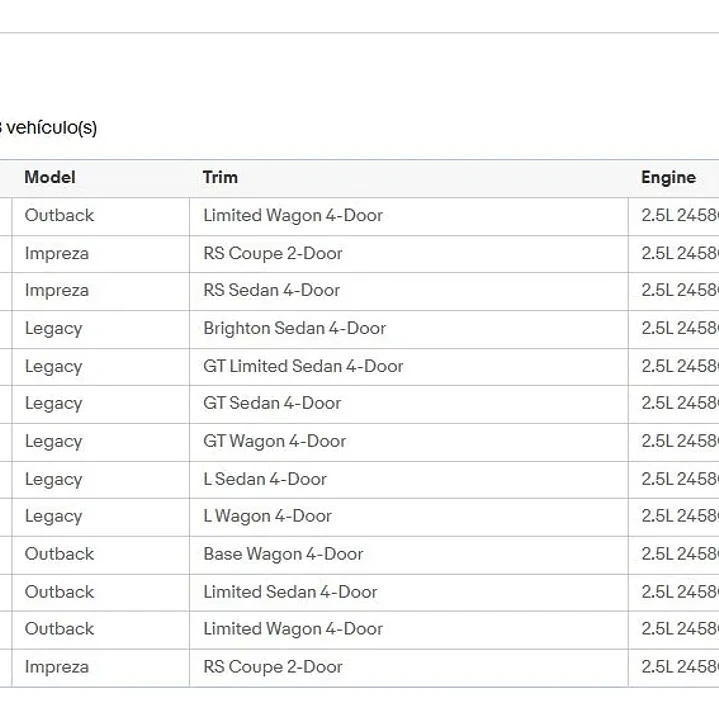719x719 pixels.
Task: Choose the Base Wagon 4-Door trim cell
Action: point(409,554)
